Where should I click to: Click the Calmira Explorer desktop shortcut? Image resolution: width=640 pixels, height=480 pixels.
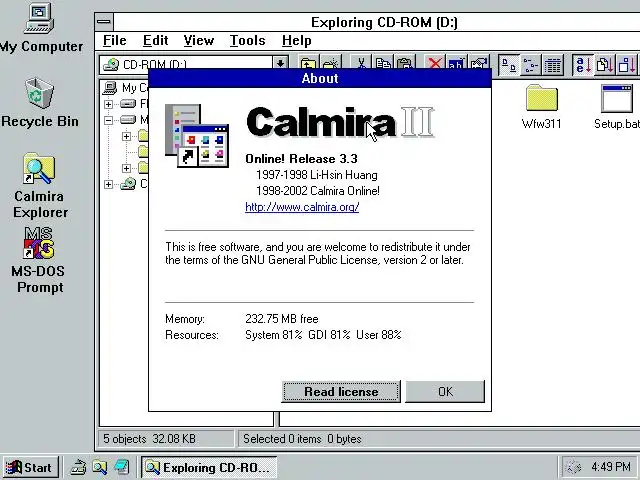[x=39, y=186]
